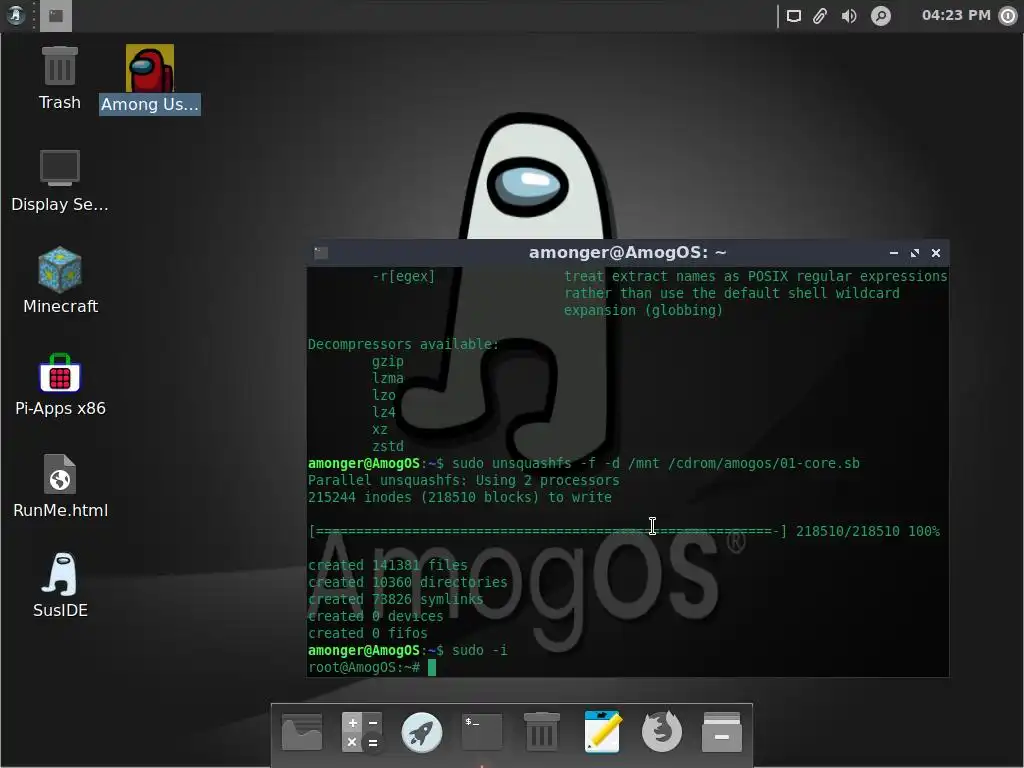Viewport: 1024px width, 768px height.
Task: Click 'created 0 fifos' output line
Action: click(367, 633)
